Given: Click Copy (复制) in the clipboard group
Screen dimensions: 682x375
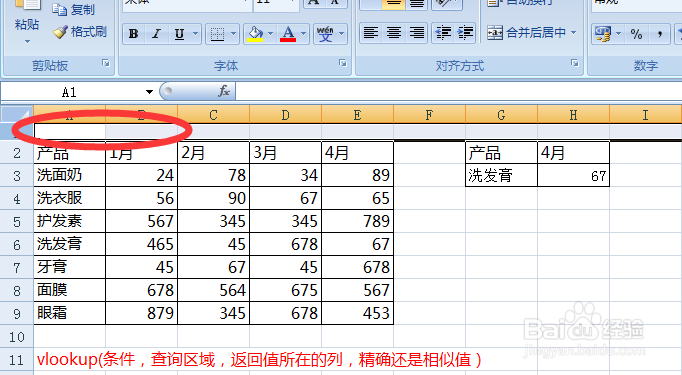Looking at the screenshot, I should point(73,9).
